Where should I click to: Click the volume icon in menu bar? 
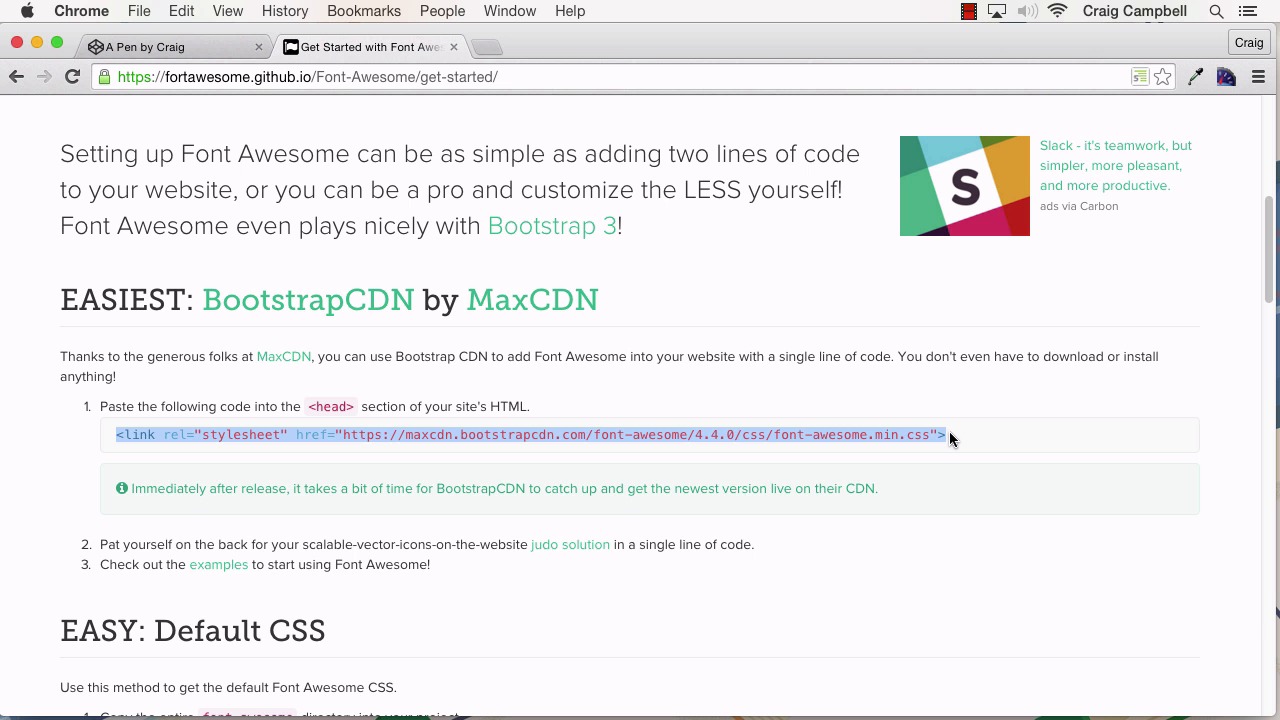tap(1027, 11)
